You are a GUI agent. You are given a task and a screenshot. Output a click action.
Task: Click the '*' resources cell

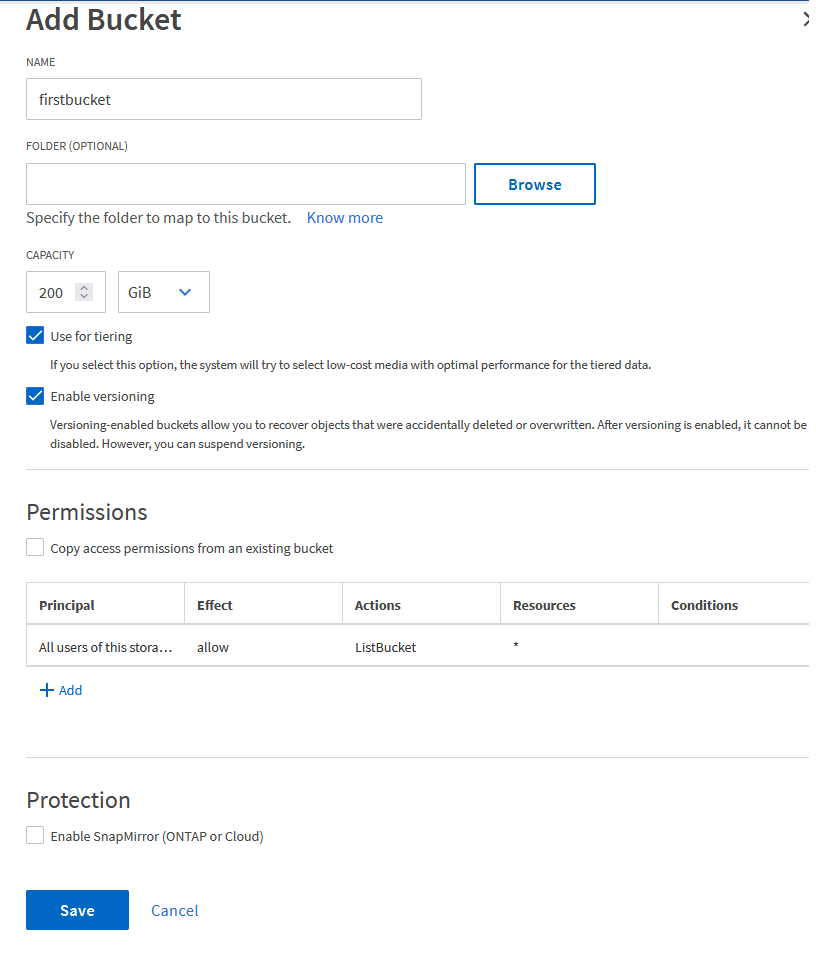580,647
